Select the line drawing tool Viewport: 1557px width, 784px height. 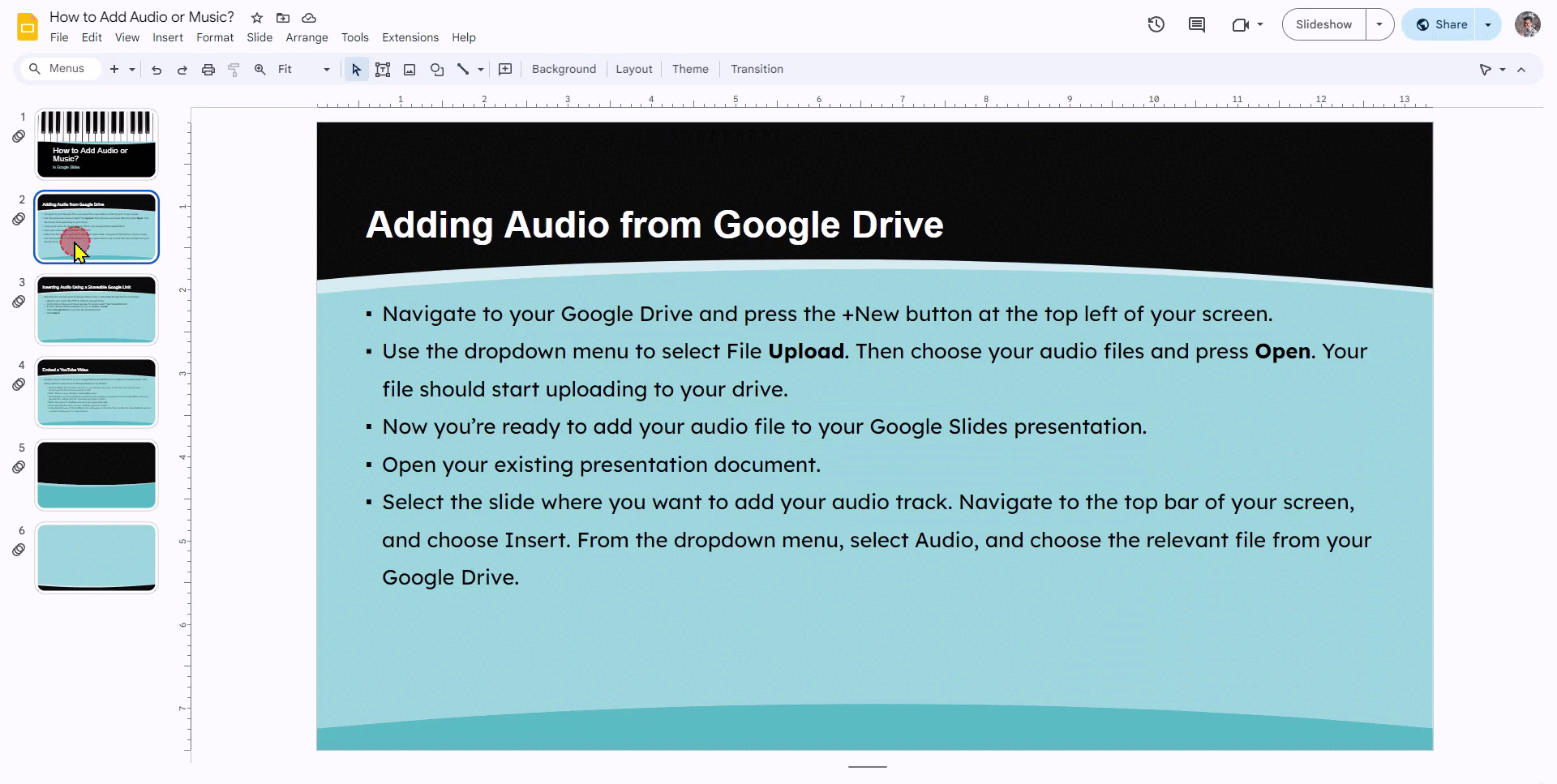click(x=463, y=69)
